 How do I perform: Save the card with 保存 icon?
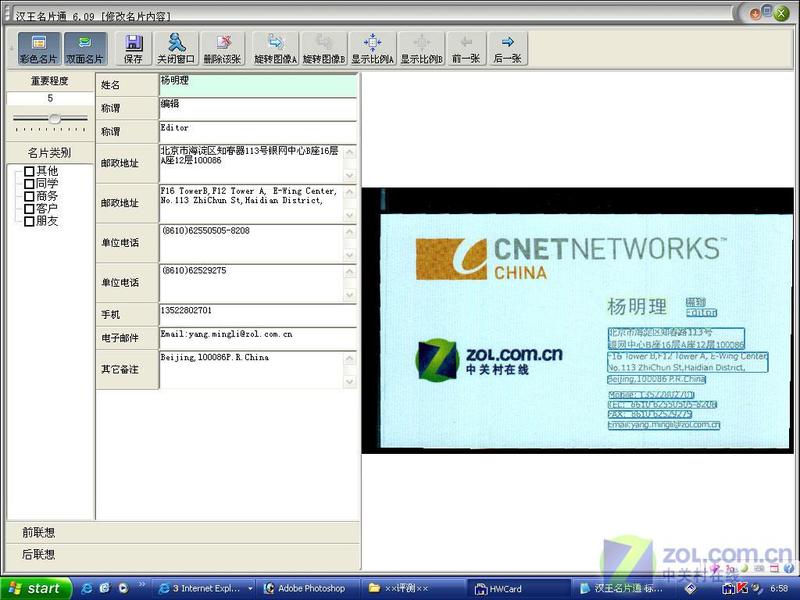[x=133, y=48]
